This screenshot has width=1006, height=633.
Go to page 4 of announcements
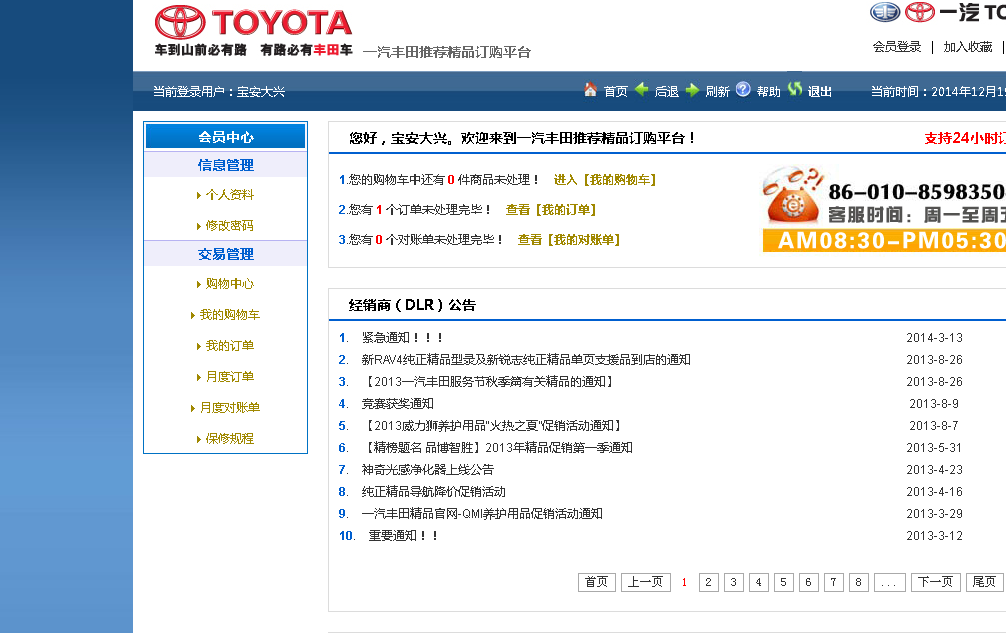pos(758,582)
